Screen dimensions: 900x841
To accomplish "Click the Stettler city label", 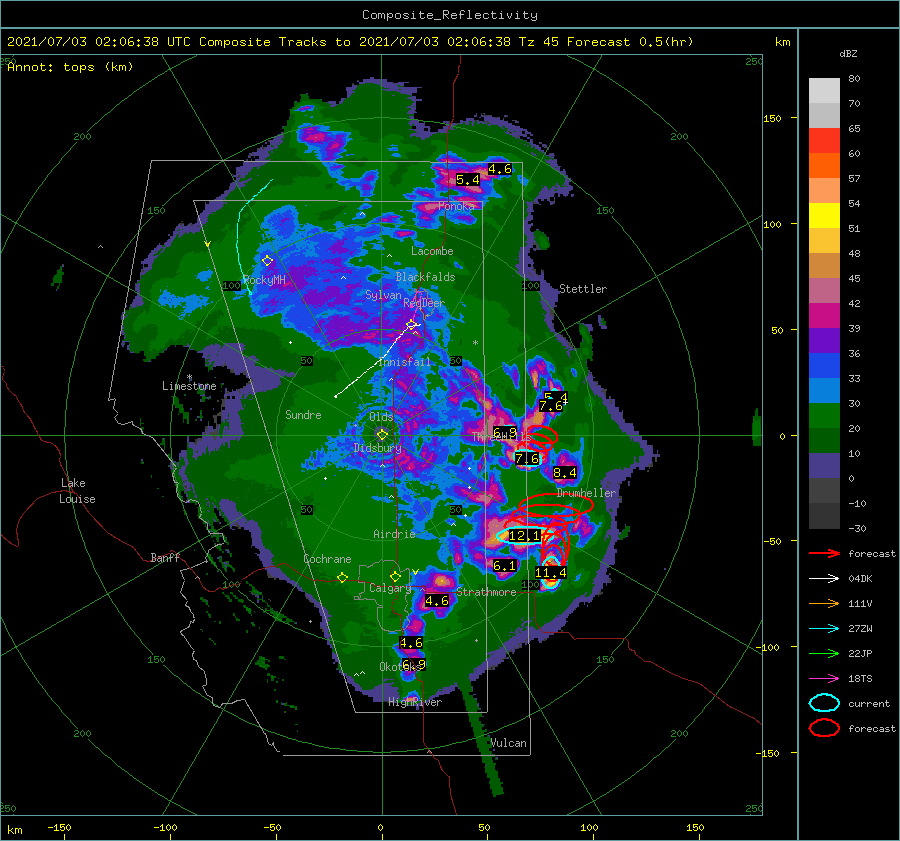I will 583,289.
